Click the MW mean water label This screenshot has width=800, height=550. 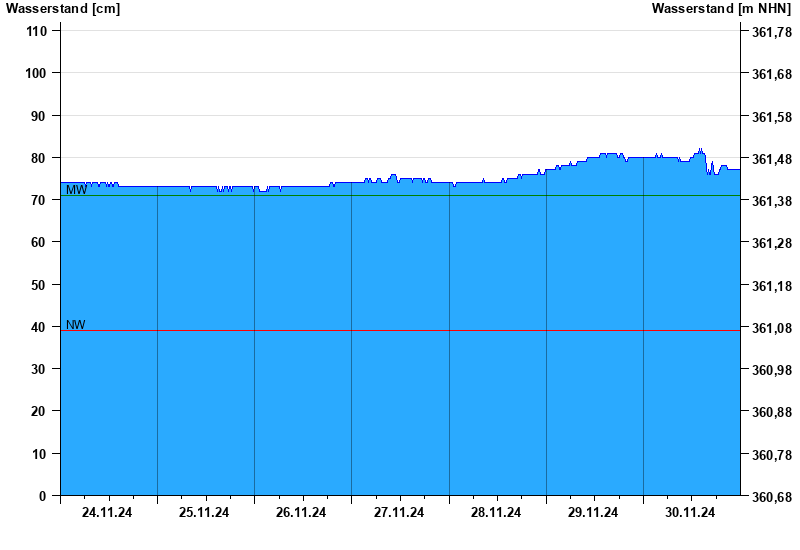coord(76,190)
